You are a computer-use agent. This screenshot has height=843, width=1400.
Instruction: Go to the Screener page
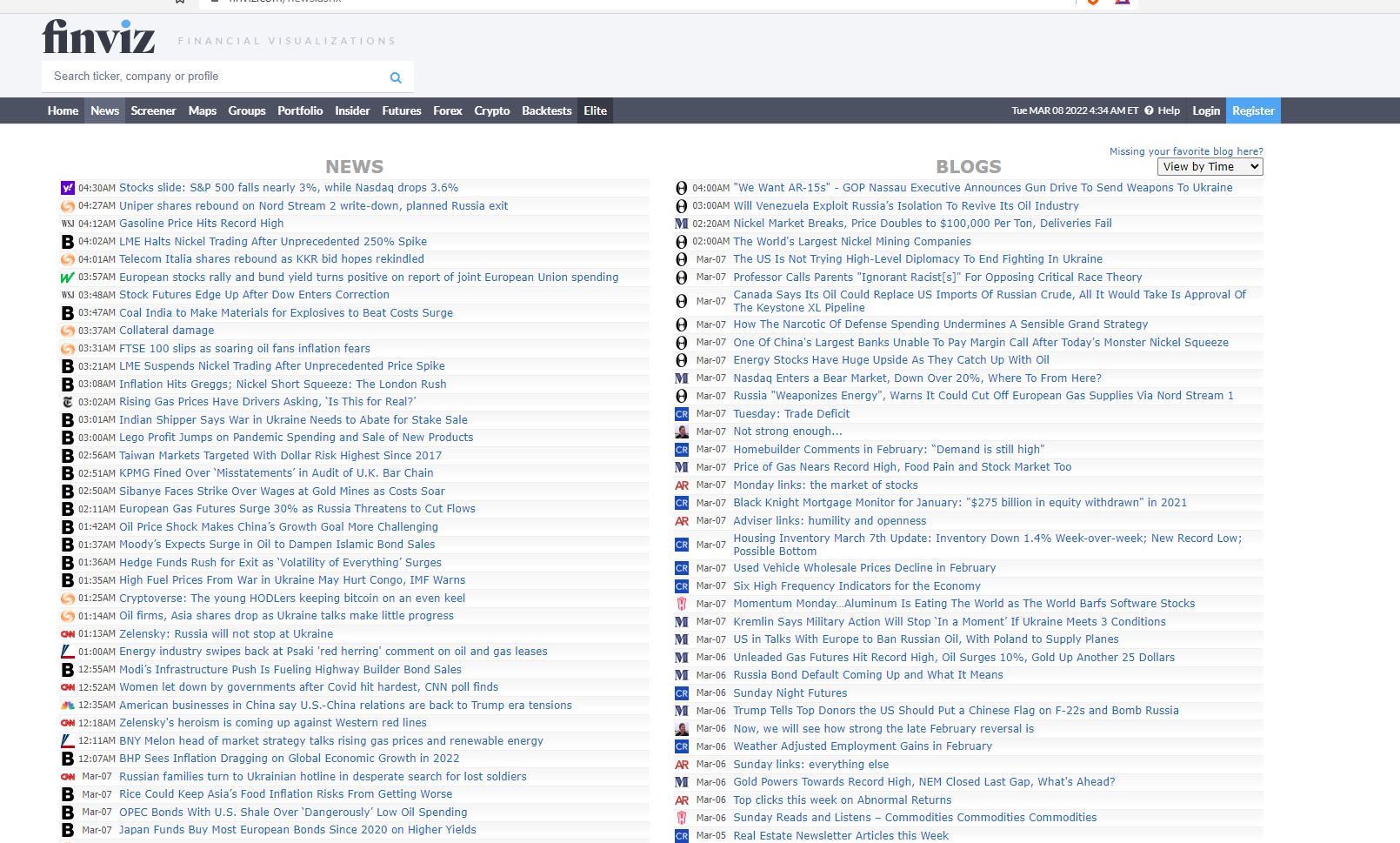pos(153,110)
